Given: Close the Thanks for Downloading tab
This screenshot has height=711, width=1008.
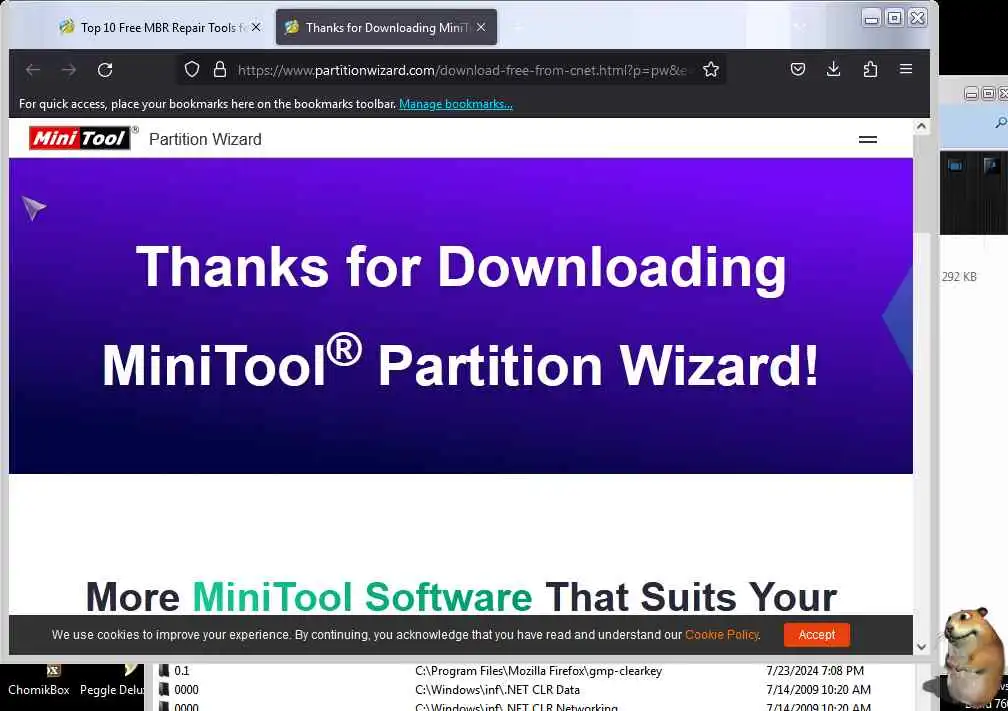Looking at the screenshot, I should coord(481,27).
